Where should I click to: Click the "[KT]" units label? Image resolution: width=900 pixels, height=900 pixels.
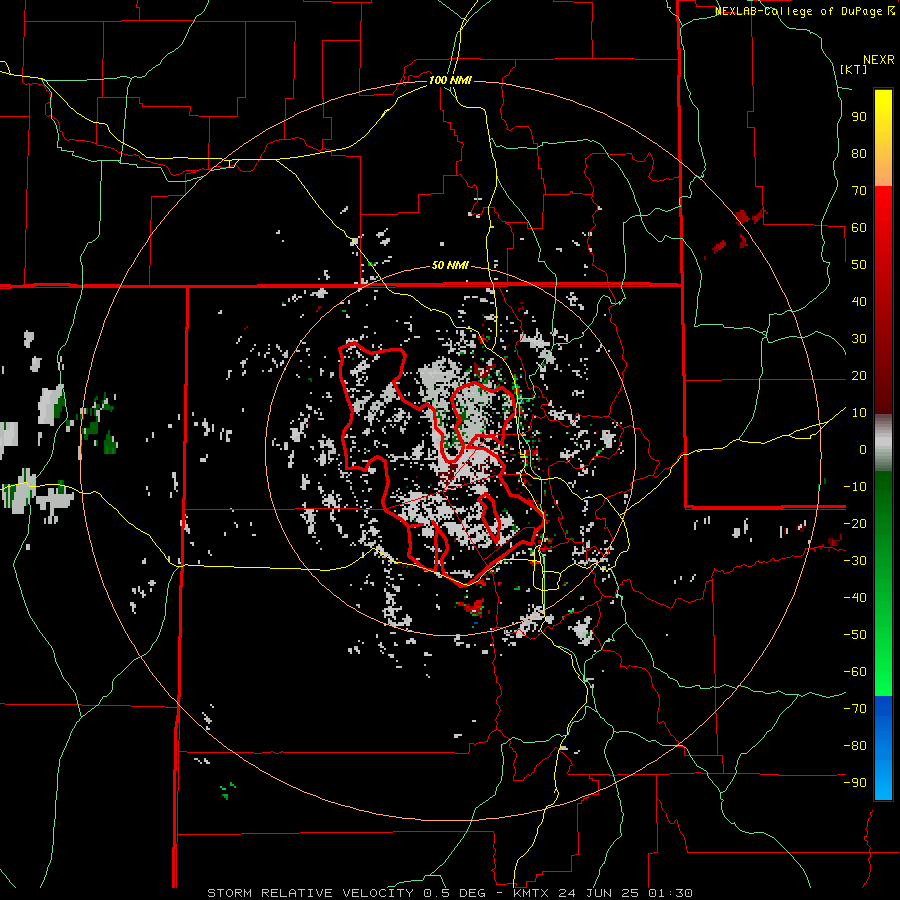854,69
